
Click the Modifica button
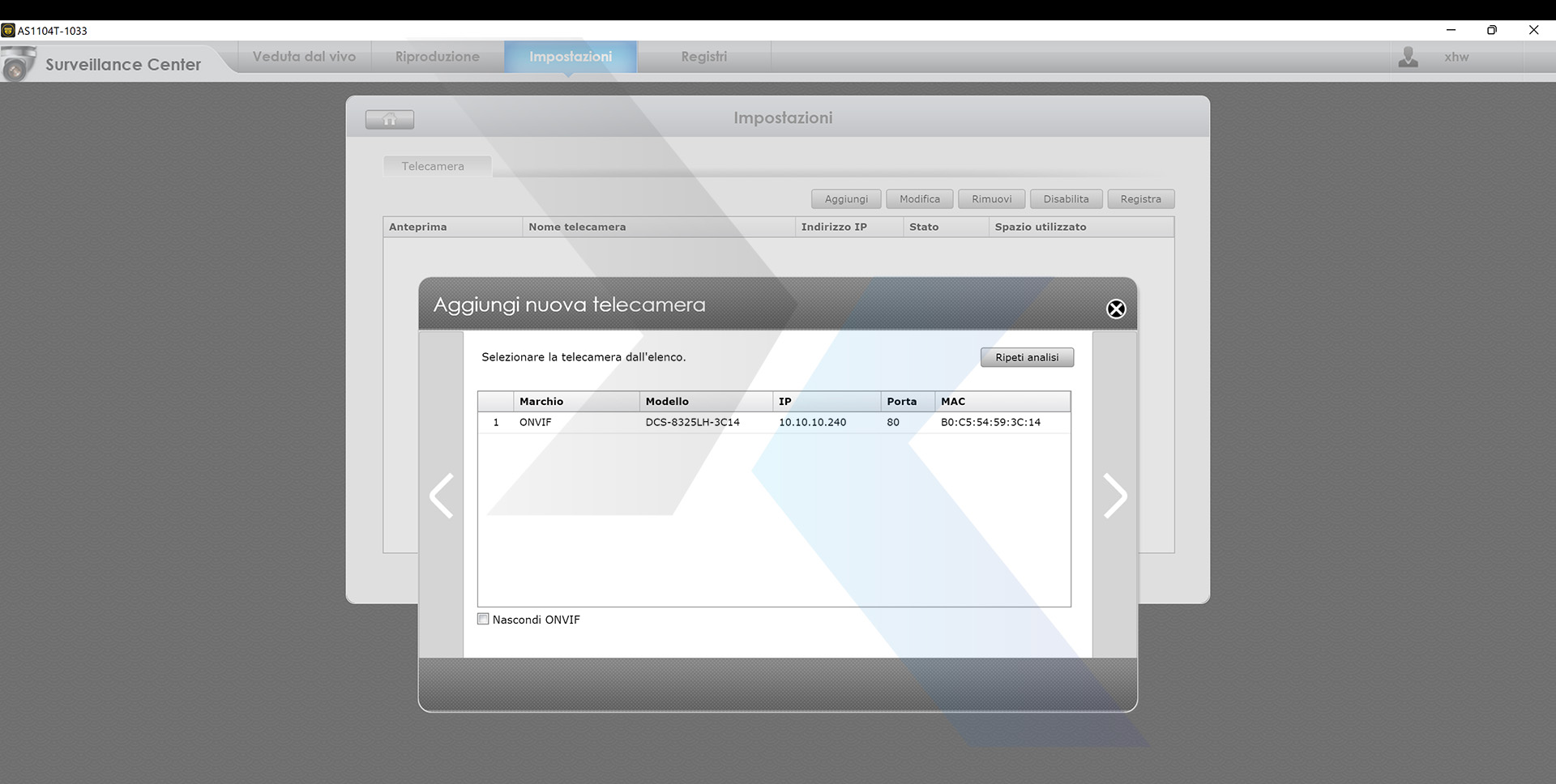pyautogui.click(x=920, y=199)
